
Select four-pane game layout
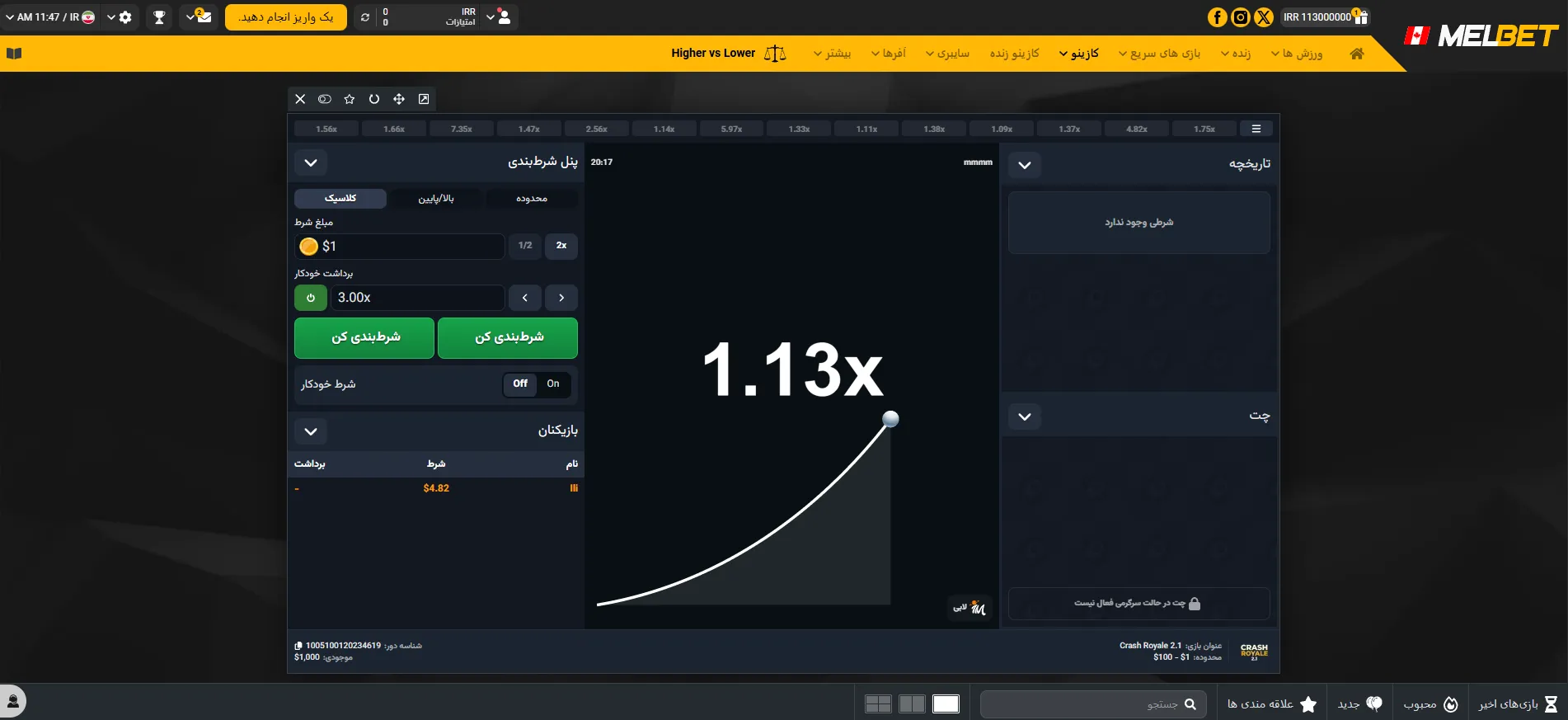(878, 704)
